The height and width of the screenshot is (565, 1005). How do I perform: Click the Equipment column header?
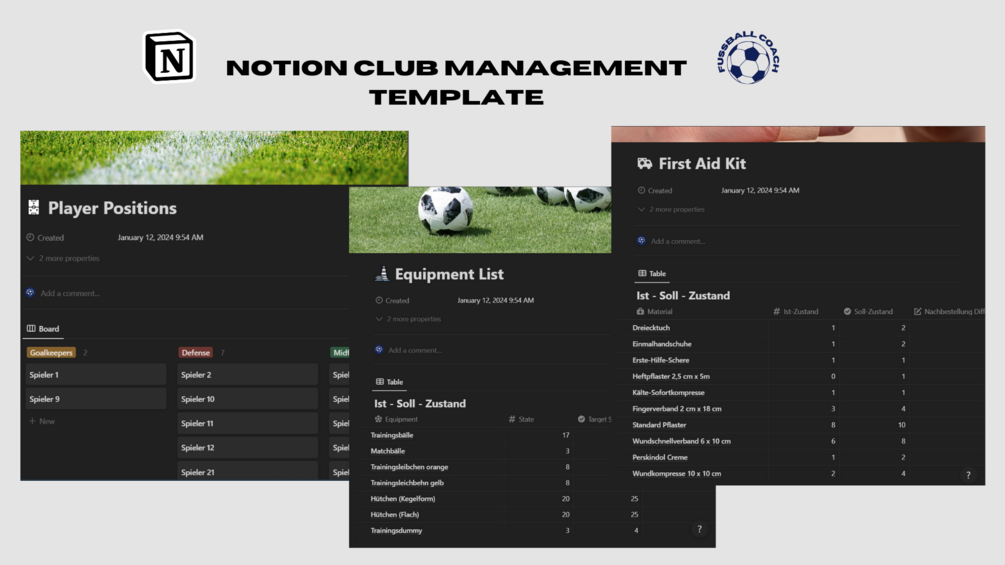395,419
